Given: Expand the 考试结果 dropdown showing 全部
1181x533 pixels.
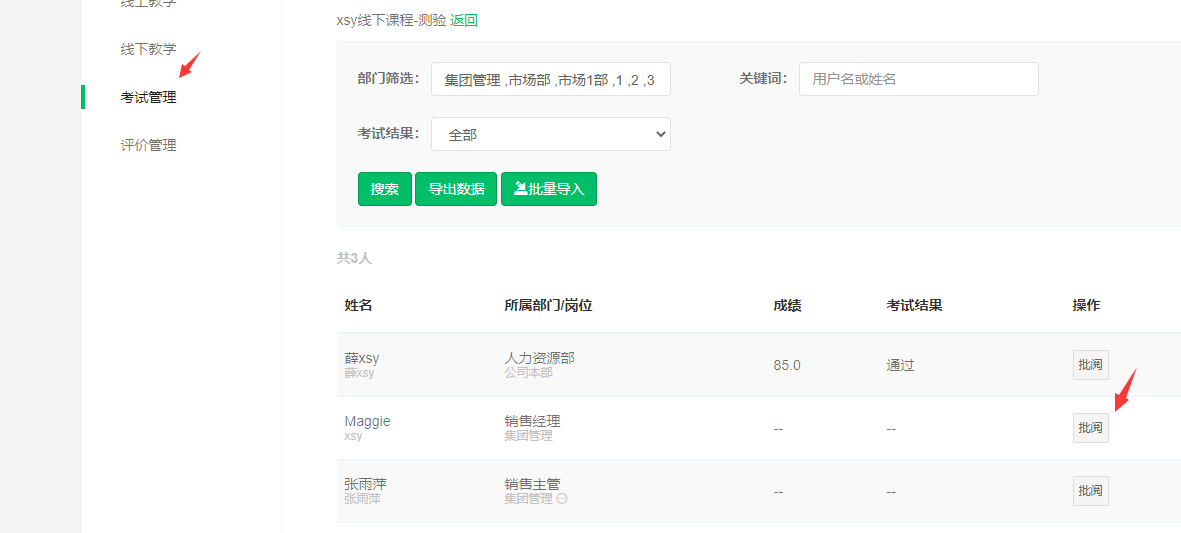Looking at the screenshot, I should tap(551, 134).
